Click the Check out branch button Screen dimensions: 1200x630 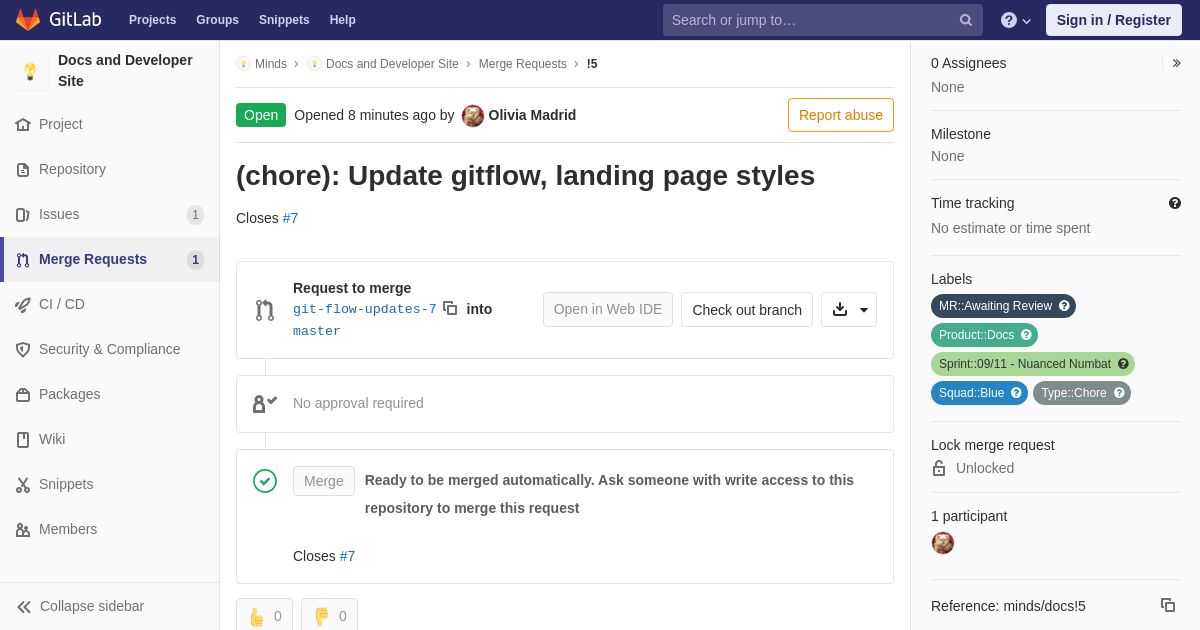[747, 310]
